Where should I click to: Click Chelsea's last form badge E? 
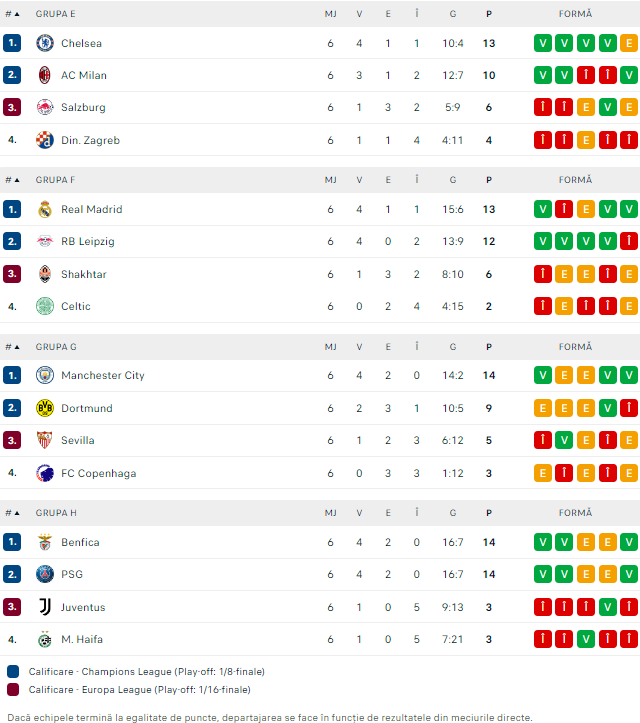click(629, 43)
